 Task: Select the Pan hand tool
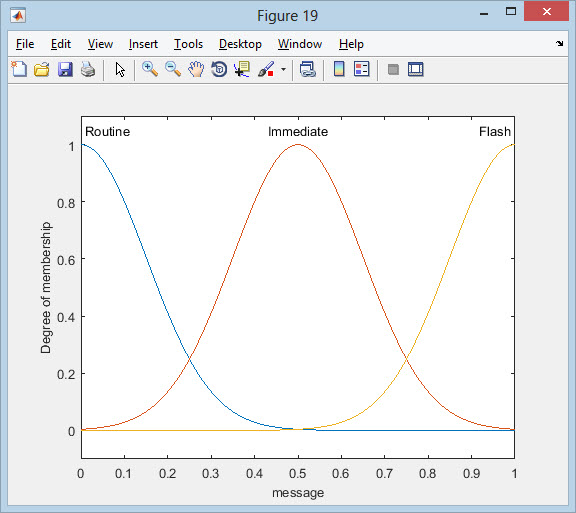pyautogui.click(x=196, y=69)
